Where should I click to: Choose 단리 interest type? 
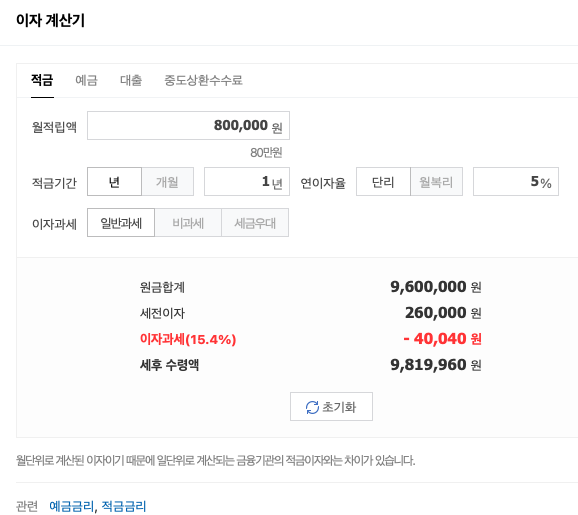383,182
